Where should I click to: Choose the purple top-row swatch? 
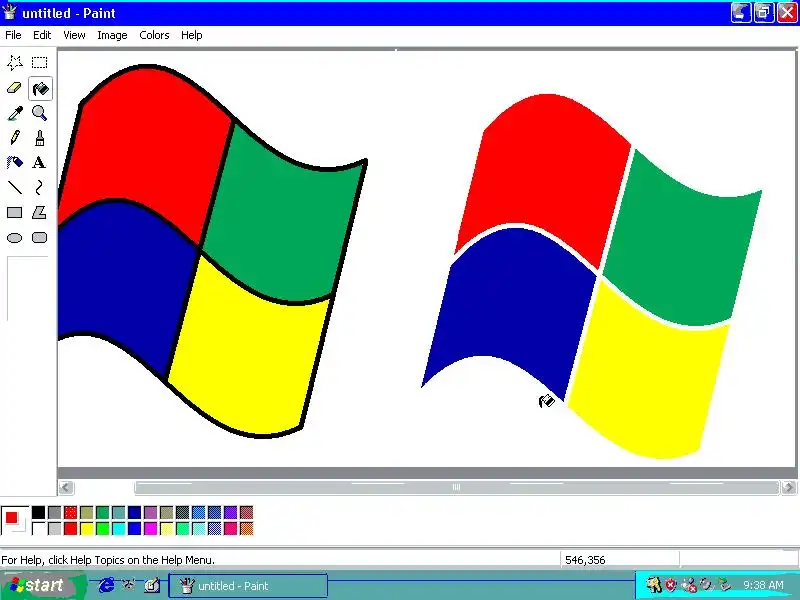click(151, 512)
